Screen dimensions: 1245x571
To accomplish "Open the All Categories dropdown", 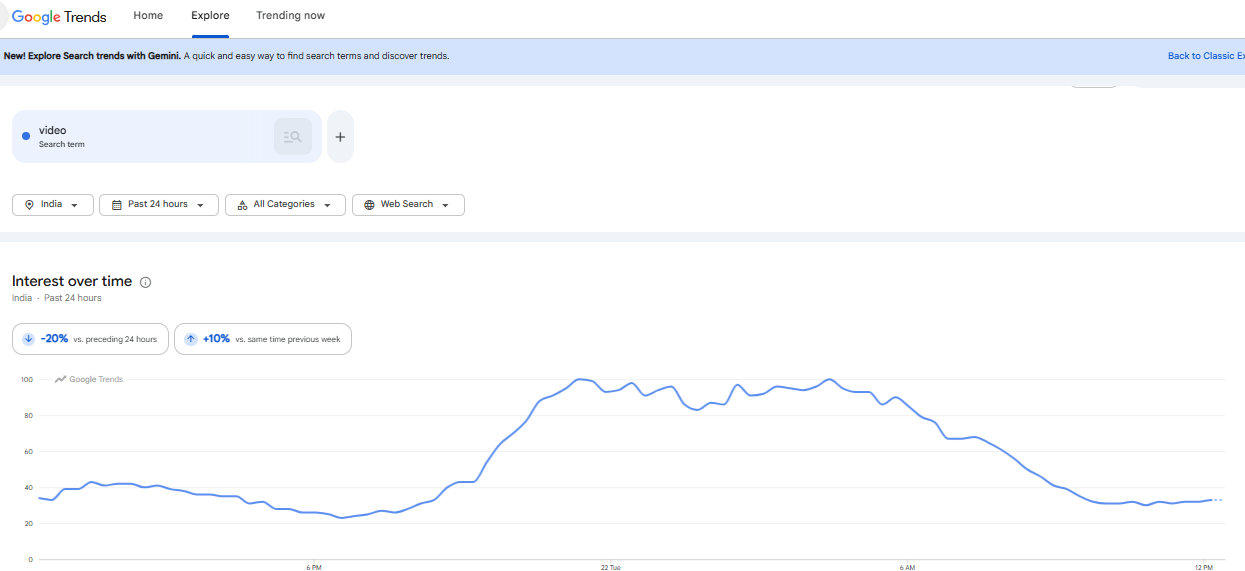I will pos(286,204).
